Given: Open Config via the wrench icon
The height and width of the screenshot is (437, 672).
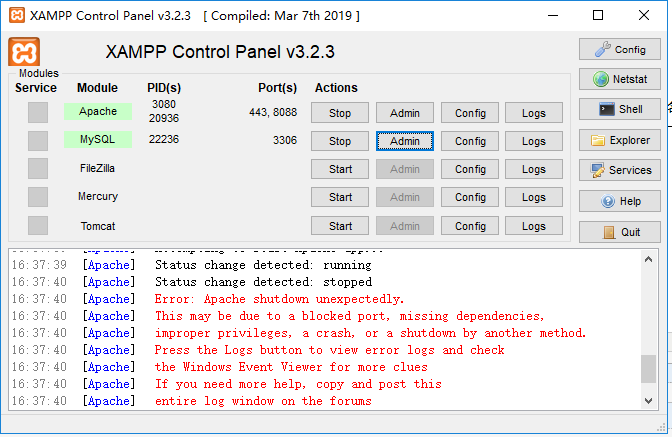Looking at the screenshot, I should [x=620, y=49].
